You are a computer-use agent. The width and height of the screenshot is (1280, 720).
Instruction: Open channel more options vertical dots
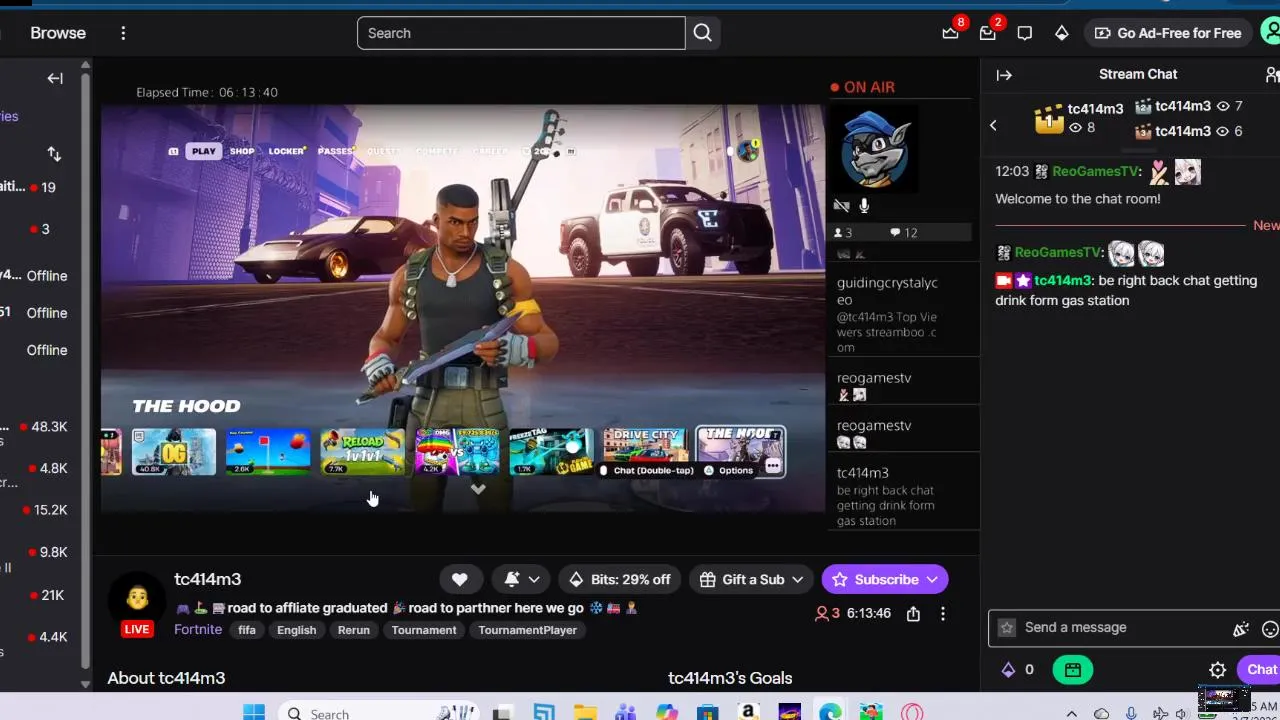[942, 614]
